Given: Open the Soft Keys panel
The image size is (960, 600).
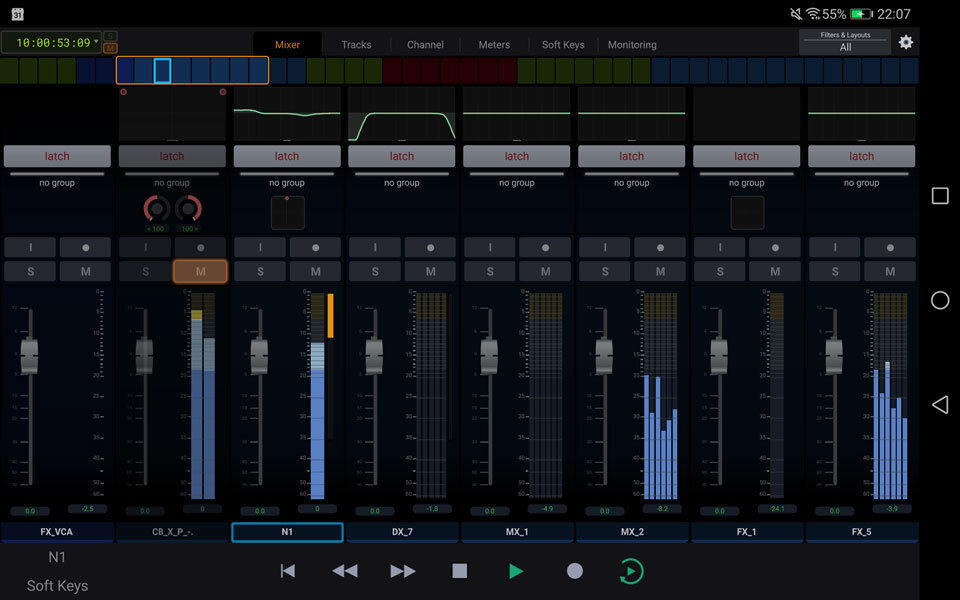Looking at the screenshot, I should point(56,586).
